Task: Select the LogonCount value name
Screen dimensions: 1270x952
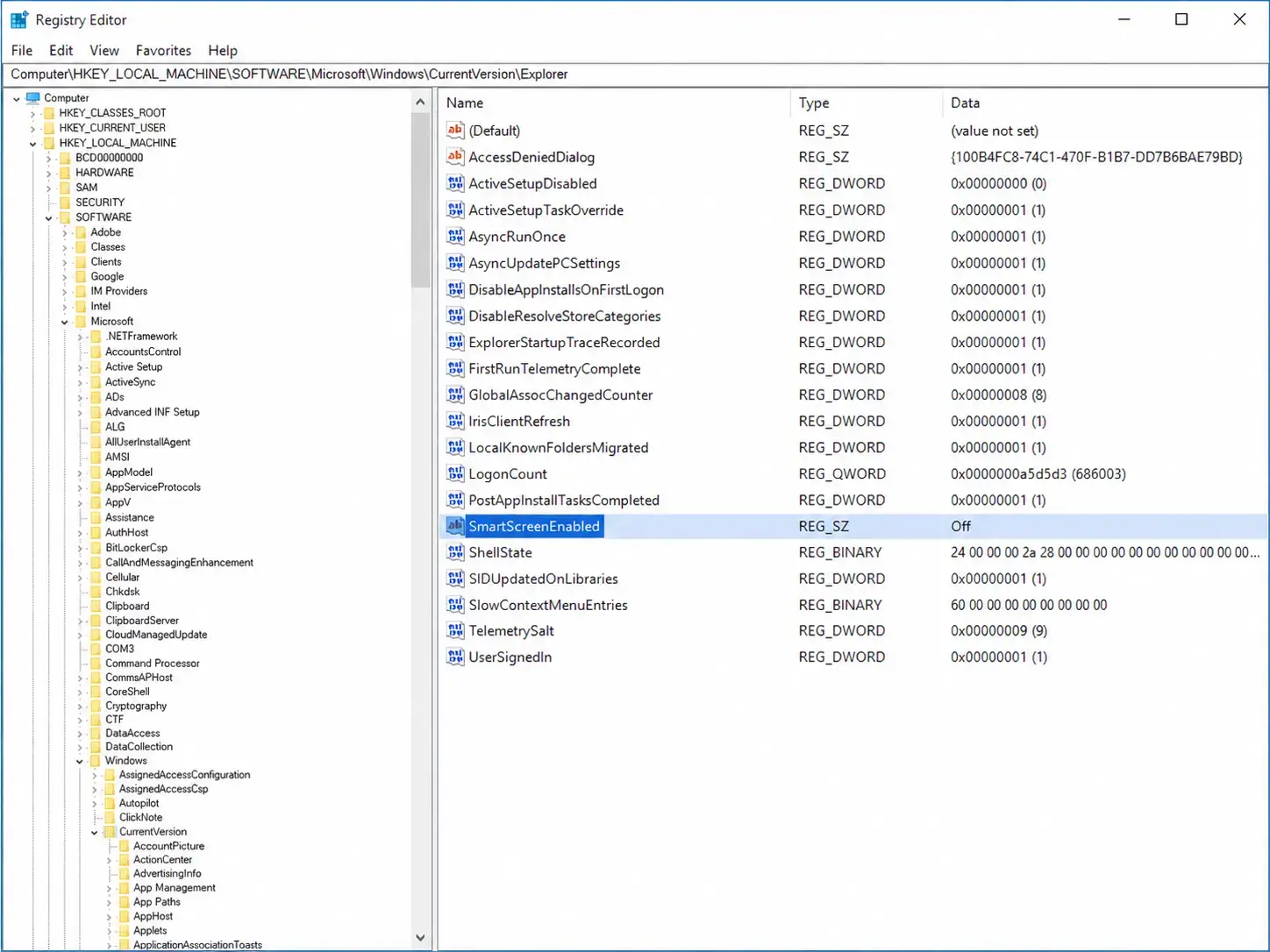Action: pos(508,473)
